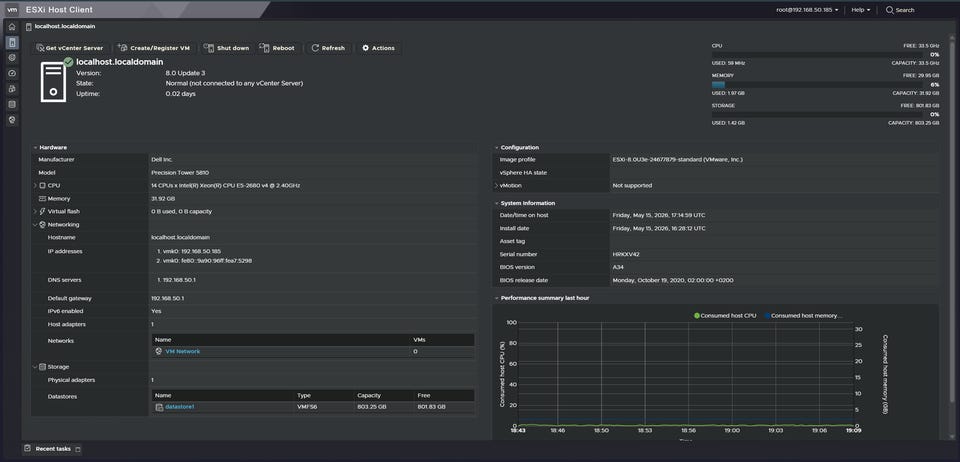The width and height of the screenshot is (960, 462).
Task: Expand the Recent tasks panel using its window icon
Action: point(78,449)
